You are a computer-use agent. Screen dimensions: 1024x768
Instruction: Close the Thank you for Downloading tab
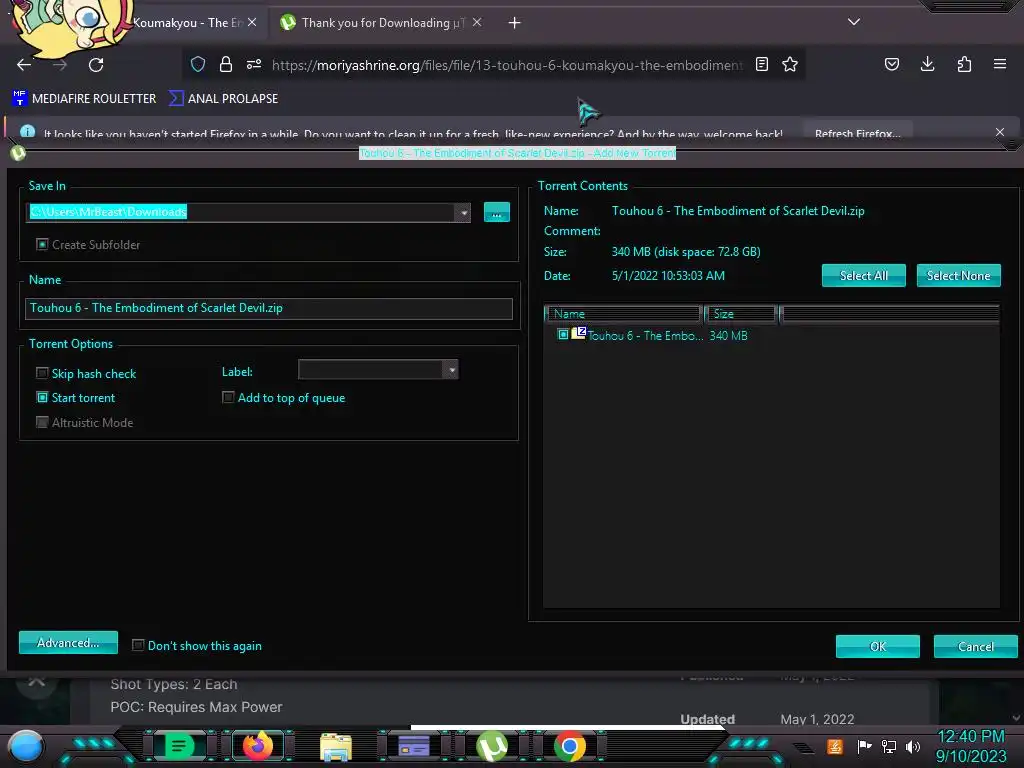[477, 22]
